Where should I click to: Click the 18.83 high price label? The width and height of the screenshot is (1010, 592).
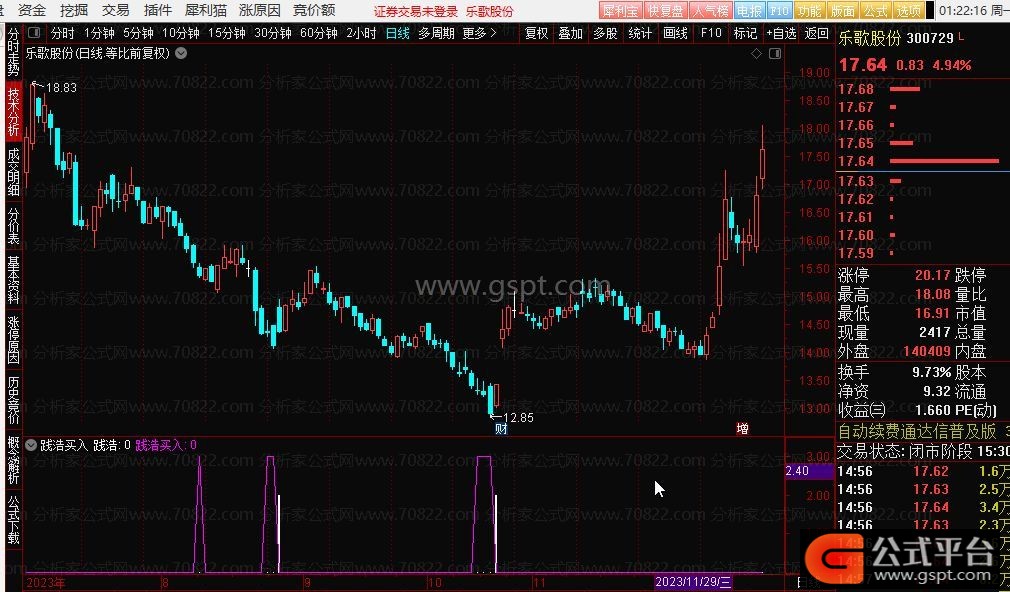click(62, 88)
